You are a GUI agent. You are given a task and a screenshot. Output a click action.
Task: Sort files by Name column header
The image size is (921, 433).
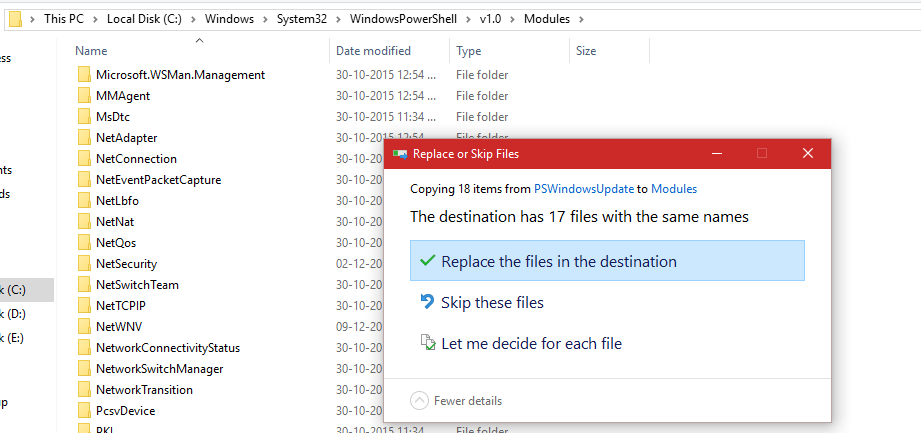click(91, 51)
